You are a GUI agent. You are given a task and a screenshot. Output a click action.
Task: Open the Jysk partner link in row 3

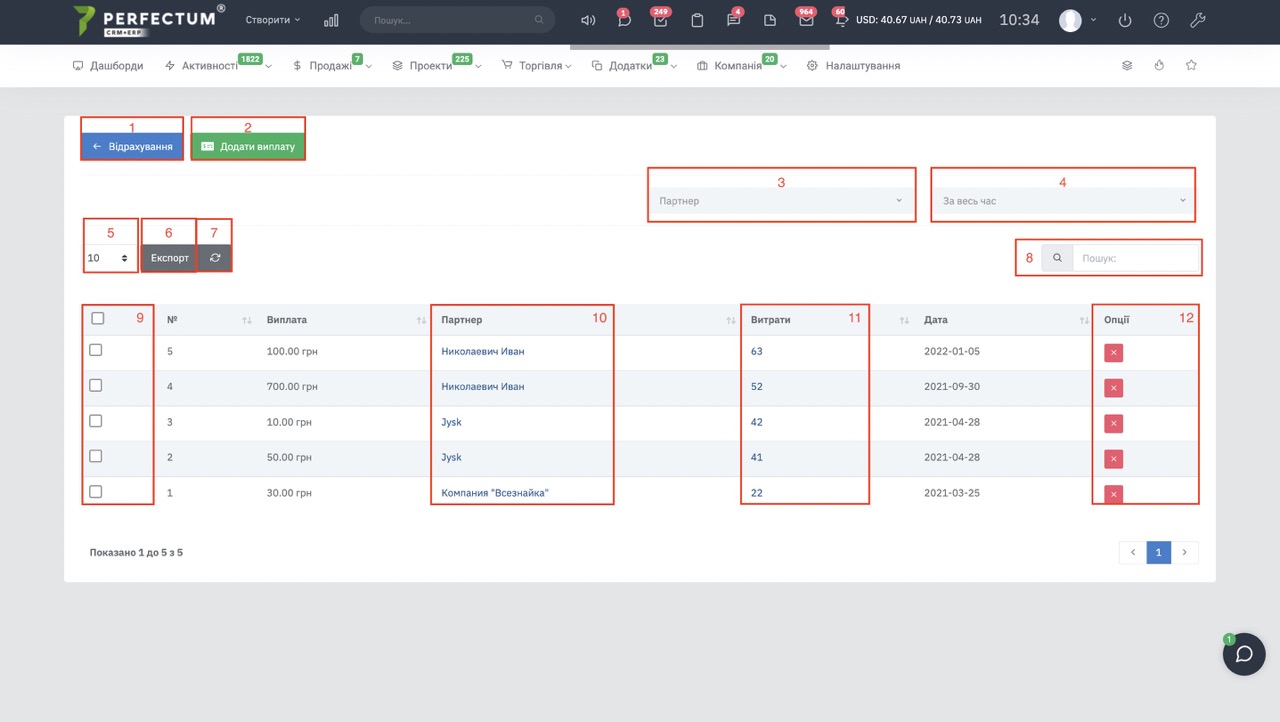[451, 422]
